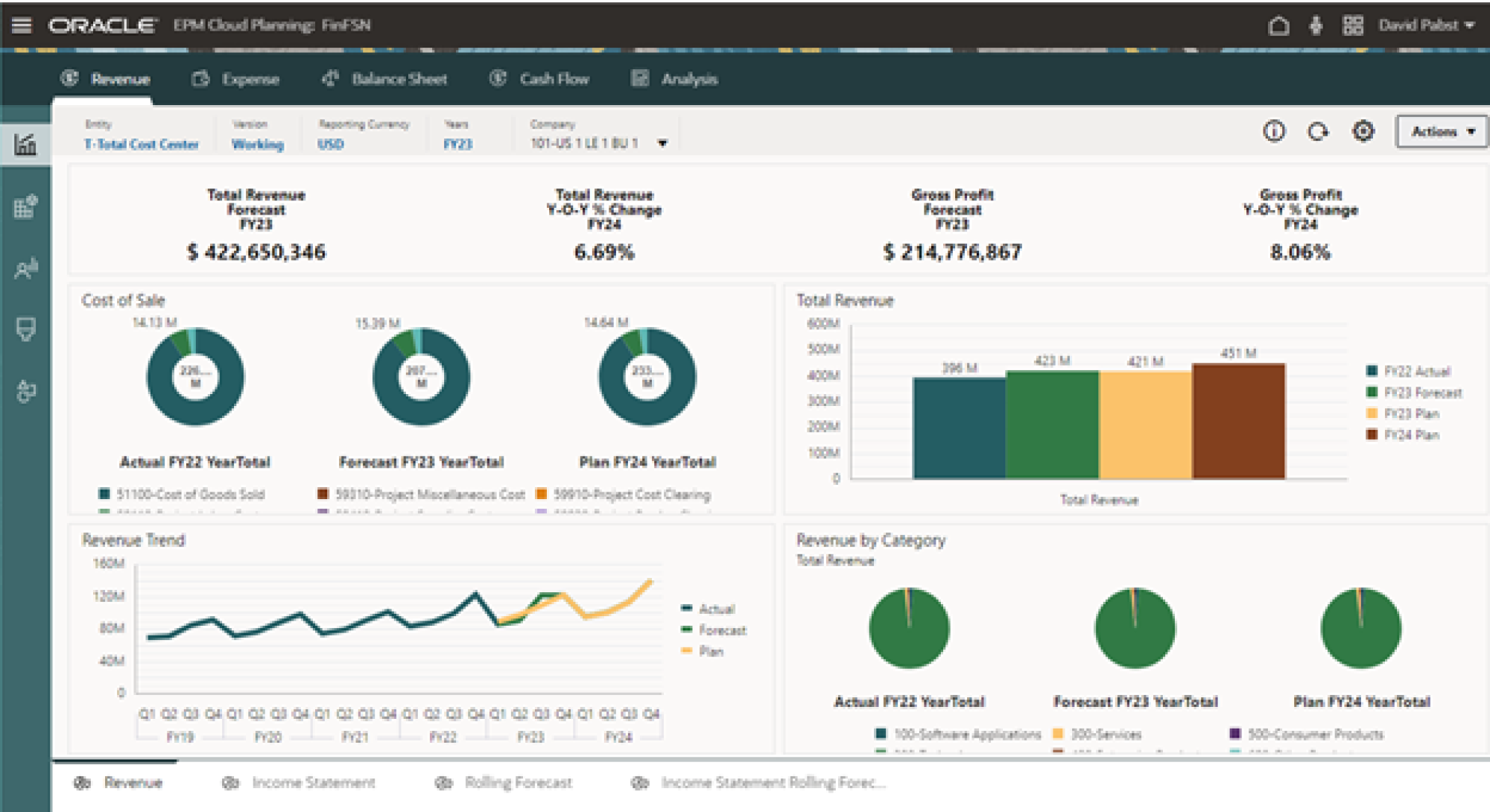
Task: Toggle the 59910-Project Cost Clearing legend swatch
Action: (542, 494)
